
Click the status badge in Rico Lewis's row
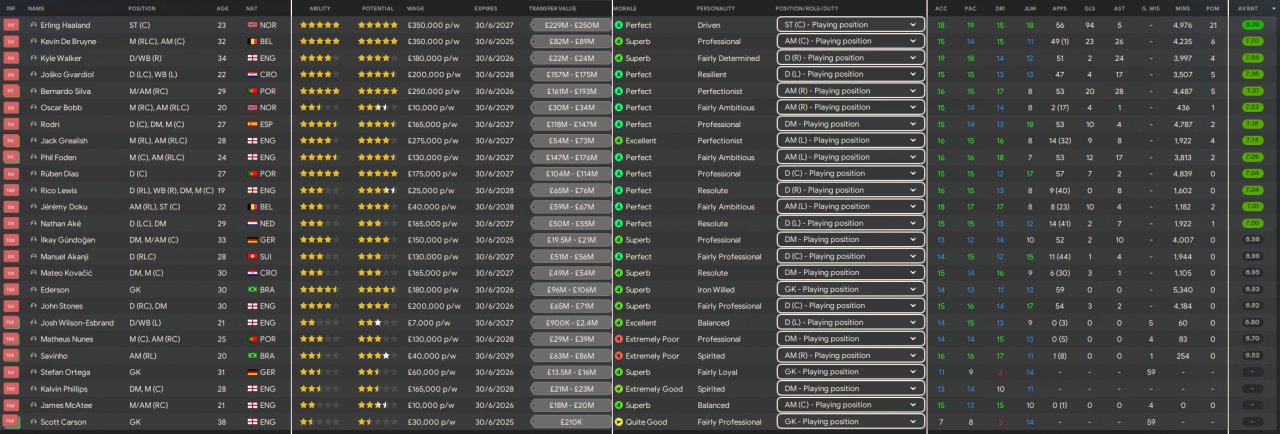pyautogui.click(x=11, y=190)
